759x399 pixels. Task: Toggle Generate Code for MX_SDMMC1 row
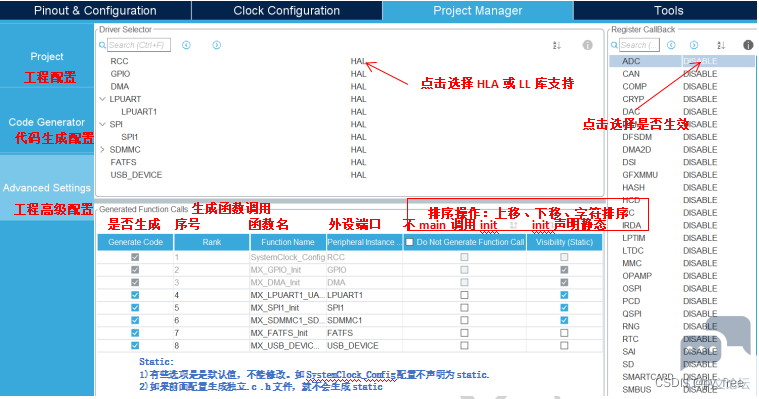[x=135, y=320]
